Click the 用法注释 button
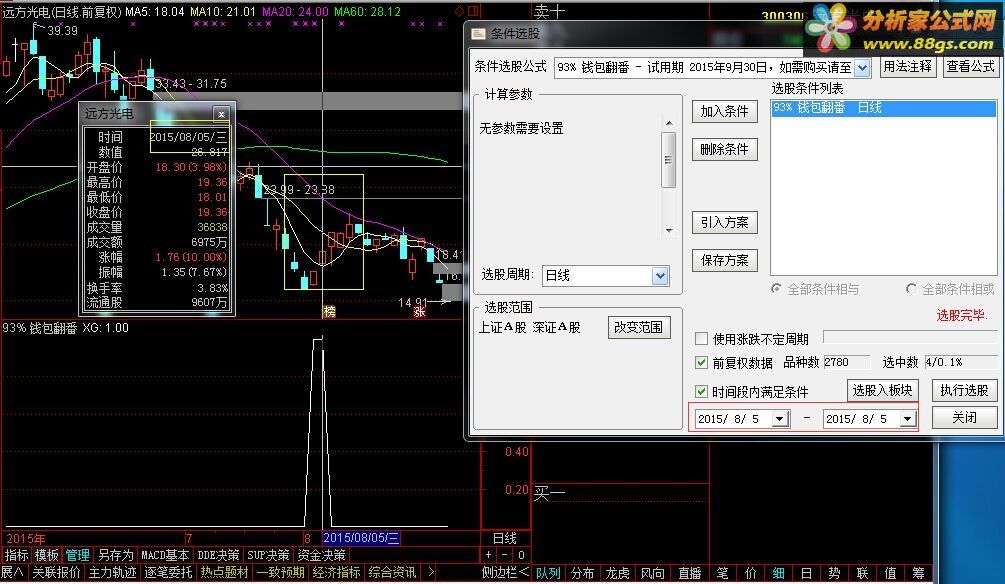This screenshot has width=1005, height=584. 907,67
